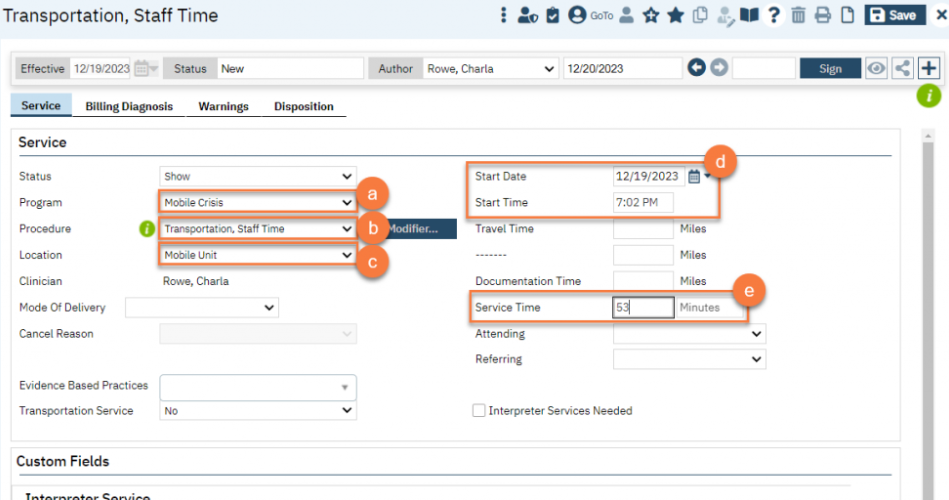This screenshot has height=500, width=949.
Task: Click the printer icon
Action: click(x=822, y=15)
